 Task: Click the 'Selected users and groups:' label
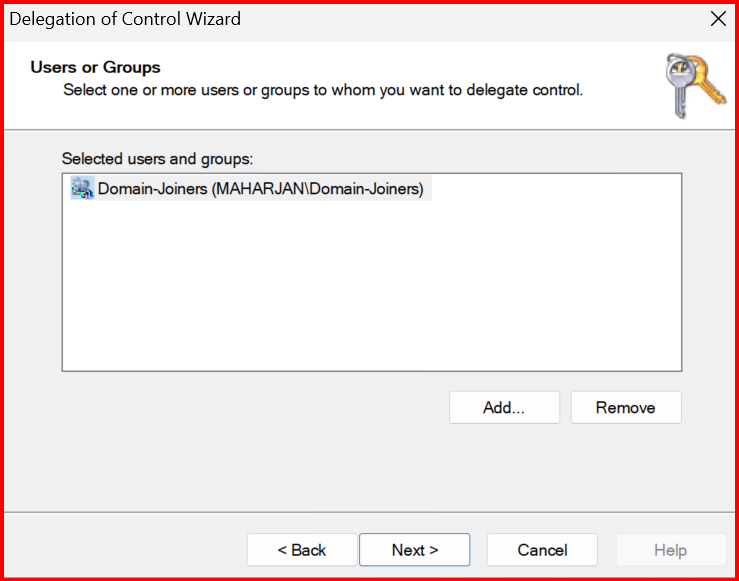tap(158, 159)
